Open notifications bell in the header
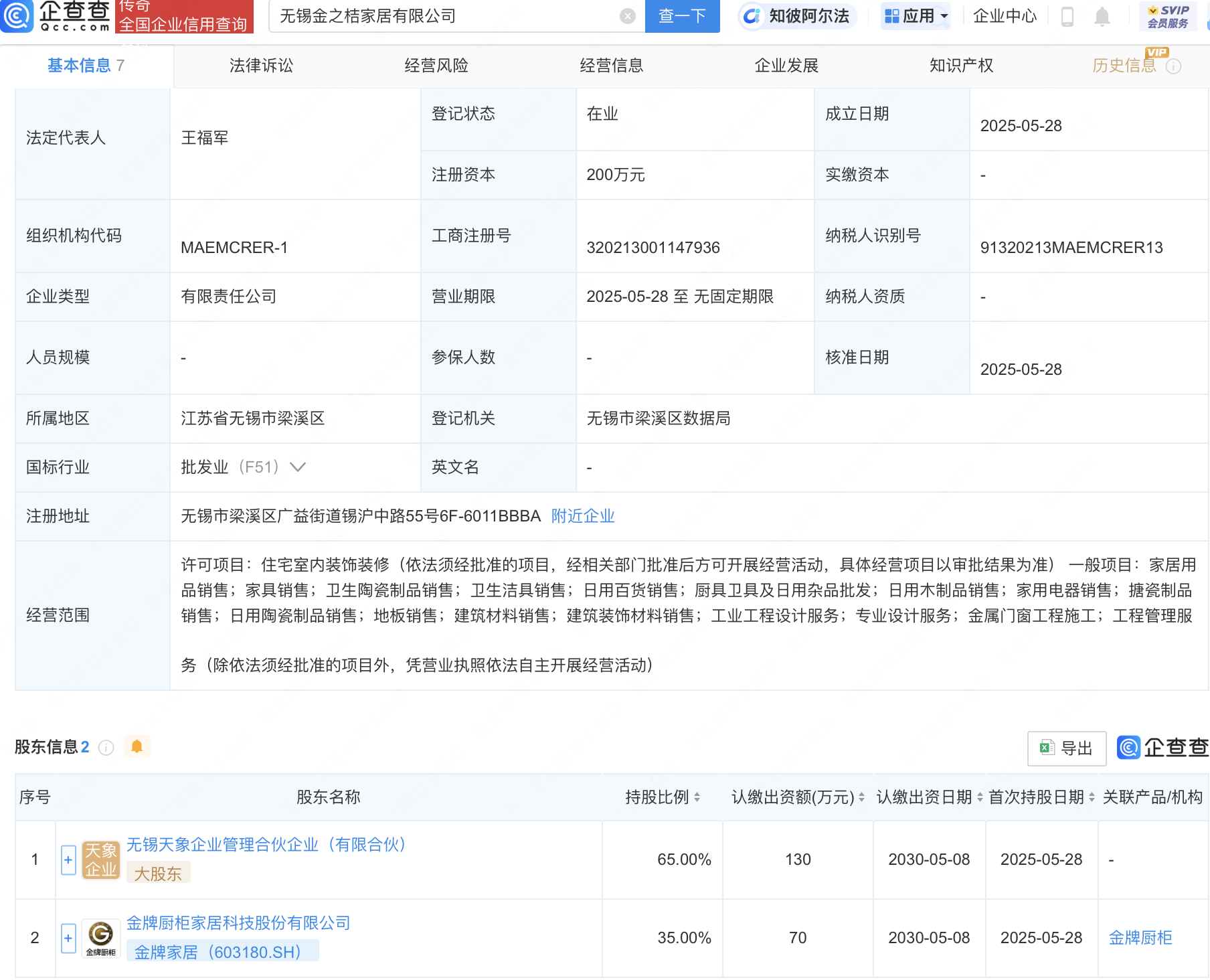1210x980 pixels. [x=1102, y=17]
